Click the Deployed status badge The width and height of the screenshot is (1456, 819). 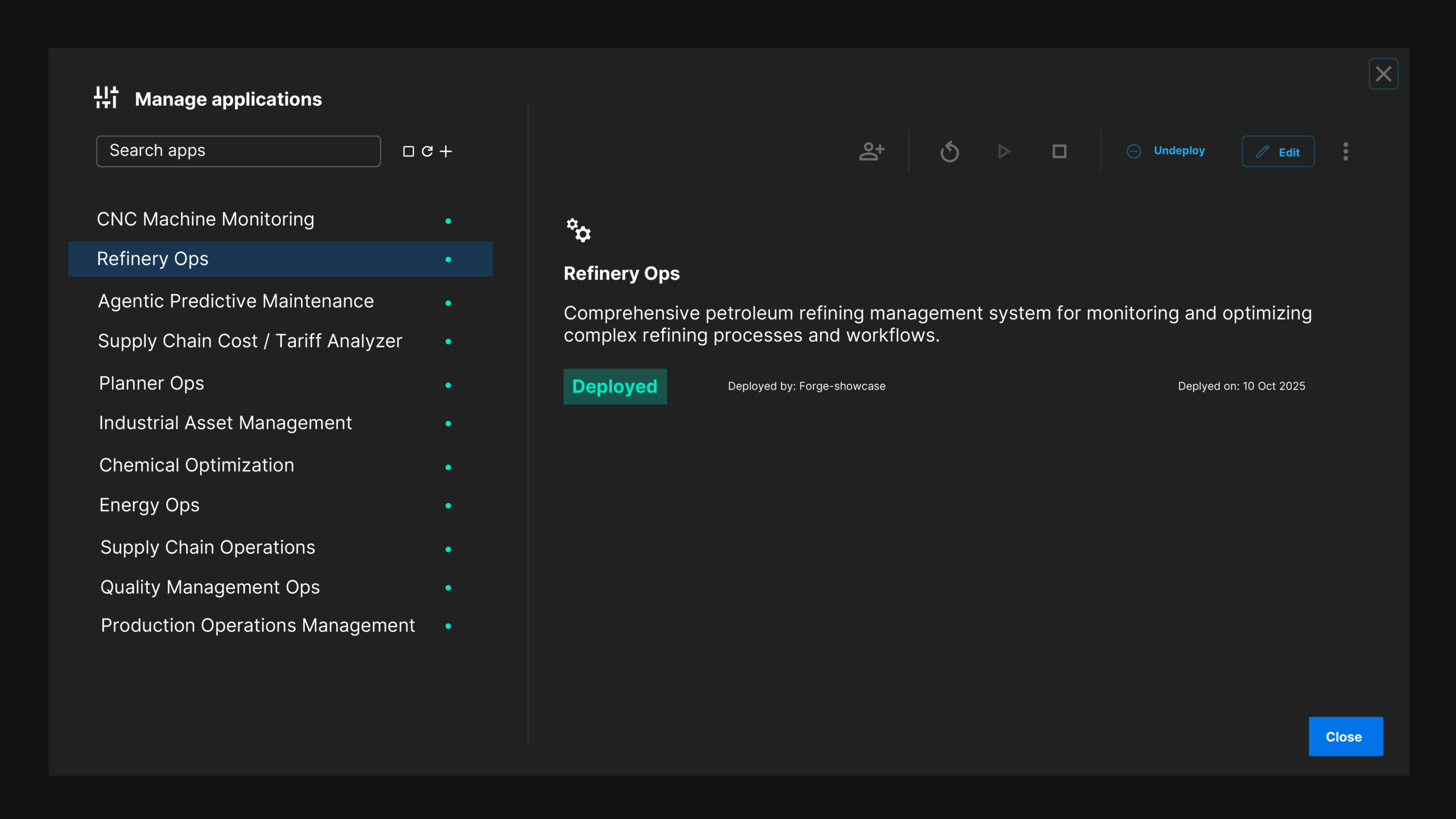click(615, 387)
